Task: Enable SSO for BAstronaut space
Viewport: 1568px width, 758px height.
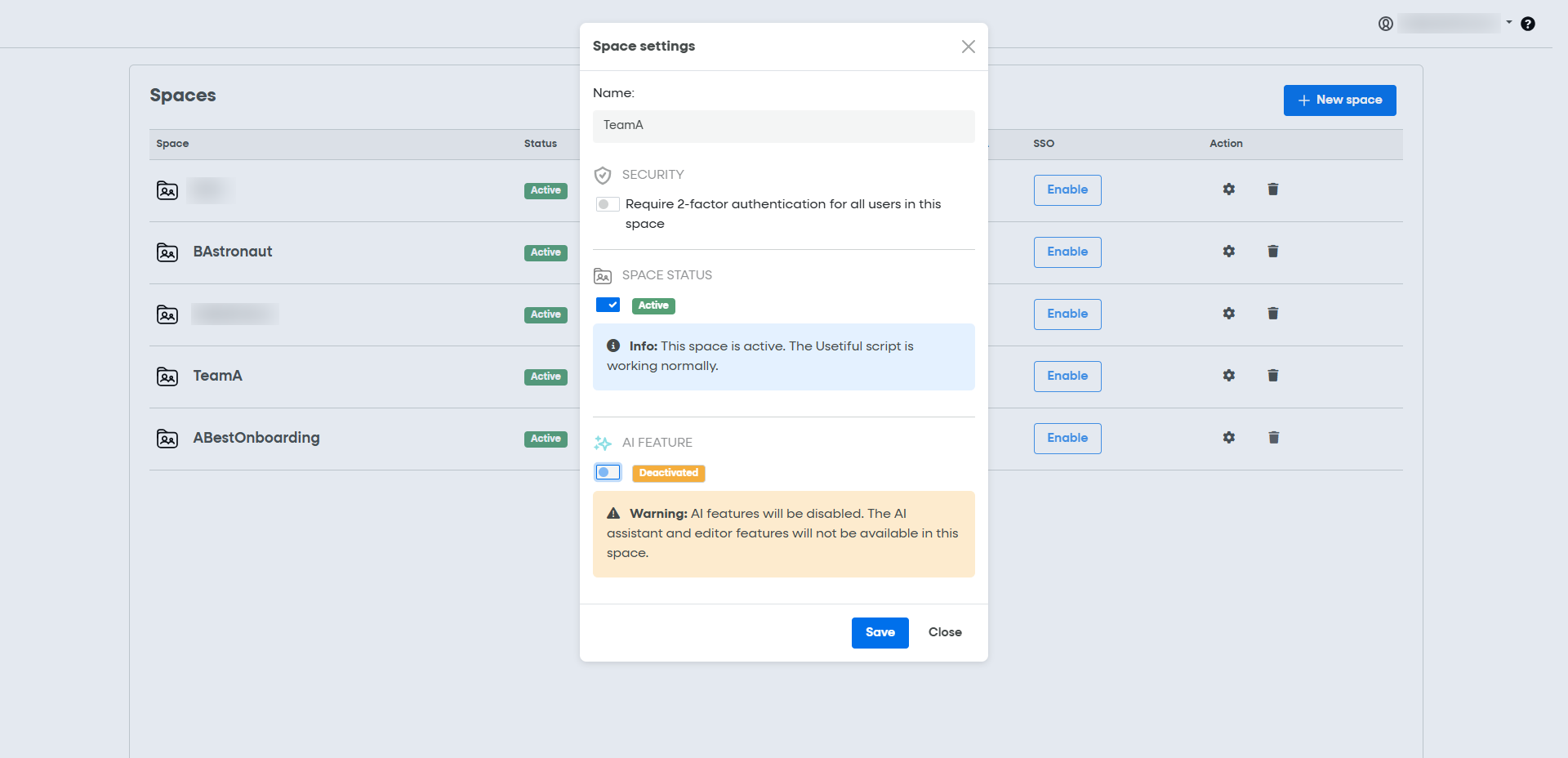Action: click(x=1067, y=252)
